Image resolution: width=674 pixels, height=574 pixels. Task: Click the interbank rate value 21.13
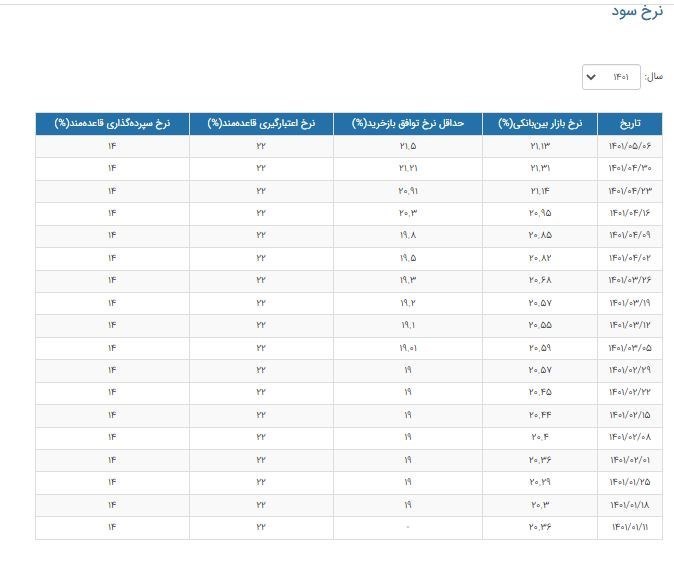pos(540,146)
